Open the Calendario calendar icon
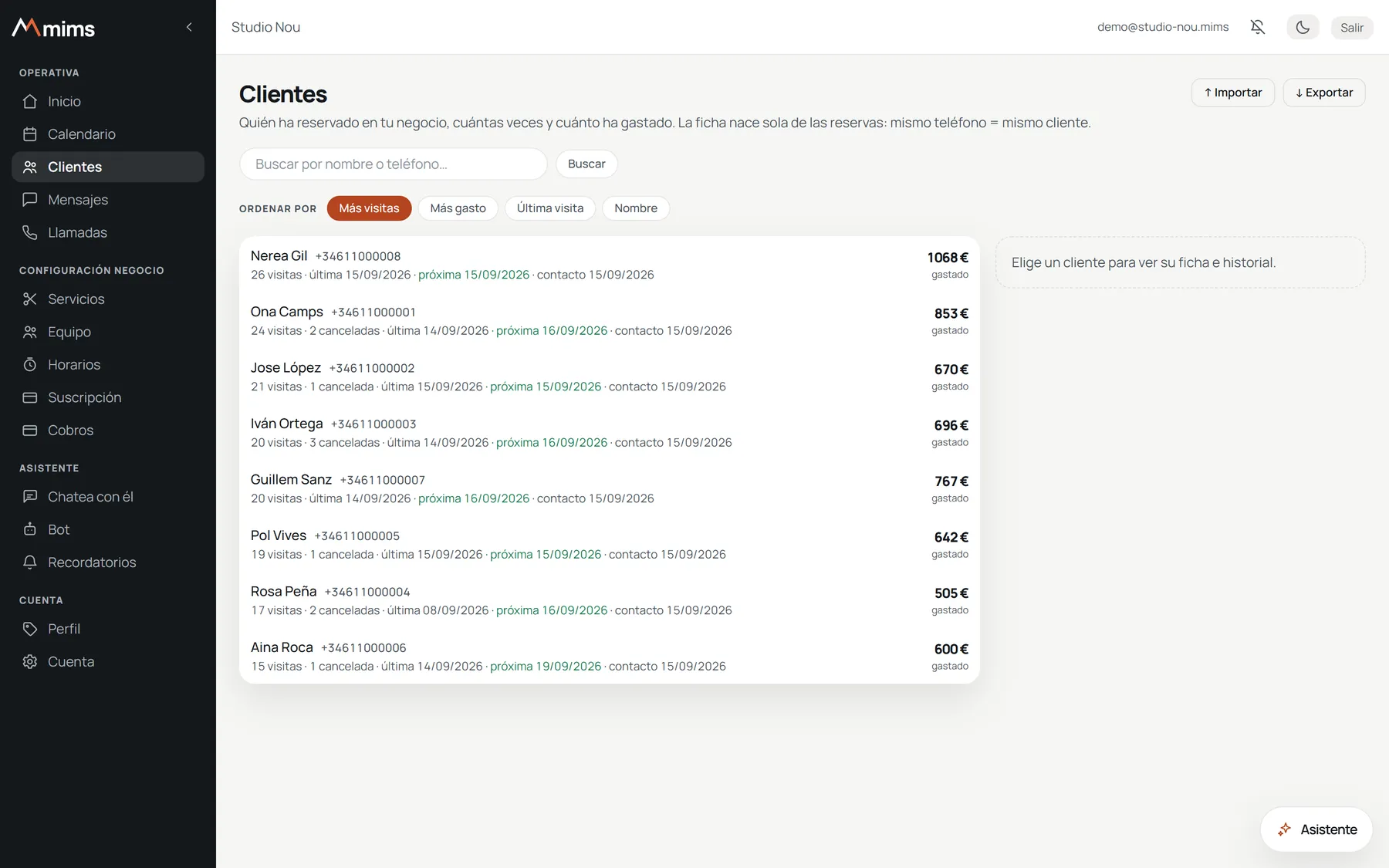The image size is (1389, 868). (30, 134)
